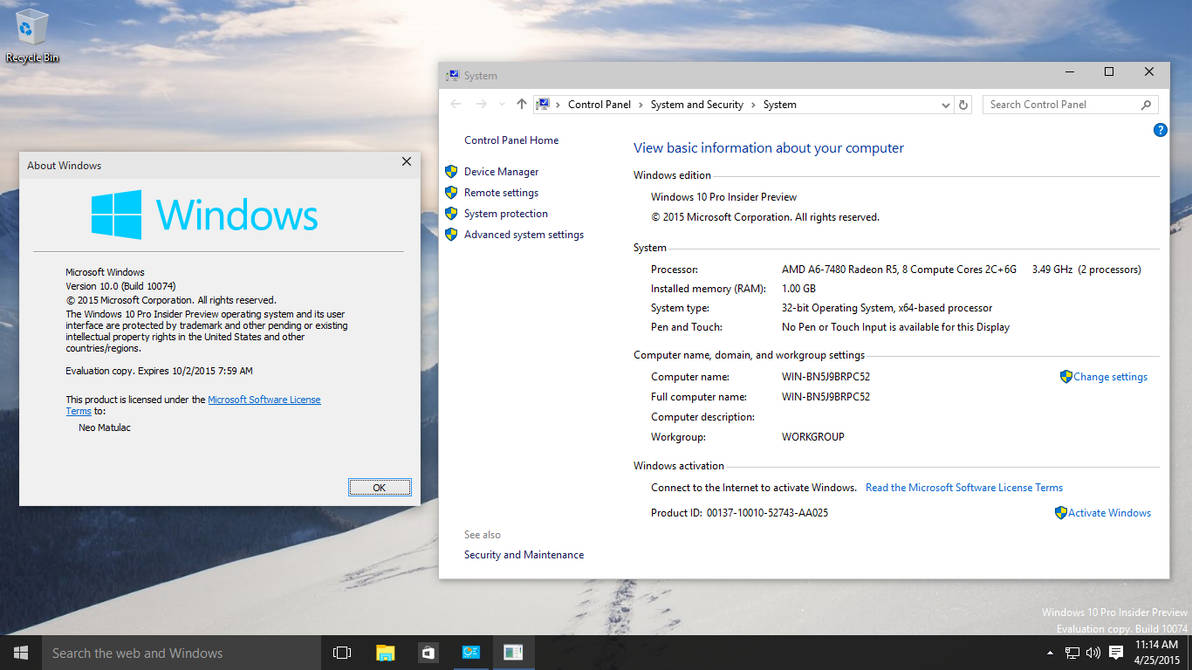Open the Store taskbar icon
Image resolution: width=1192 pixels, height=670 pixels.
click(x=428, y=653)
